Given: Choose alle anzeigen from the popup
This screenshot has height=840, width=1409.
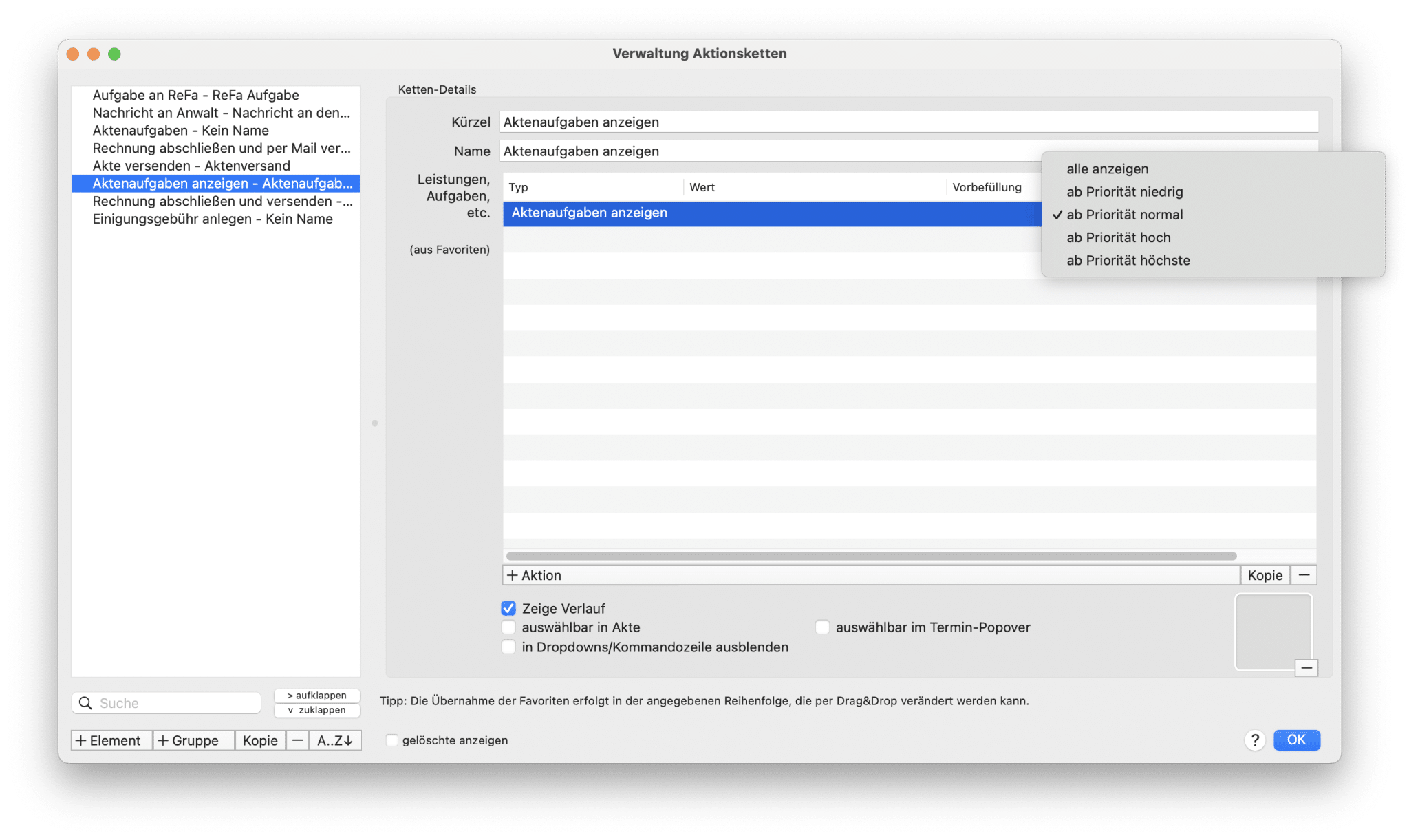Looking at the screenshot, I should 1213,169.
